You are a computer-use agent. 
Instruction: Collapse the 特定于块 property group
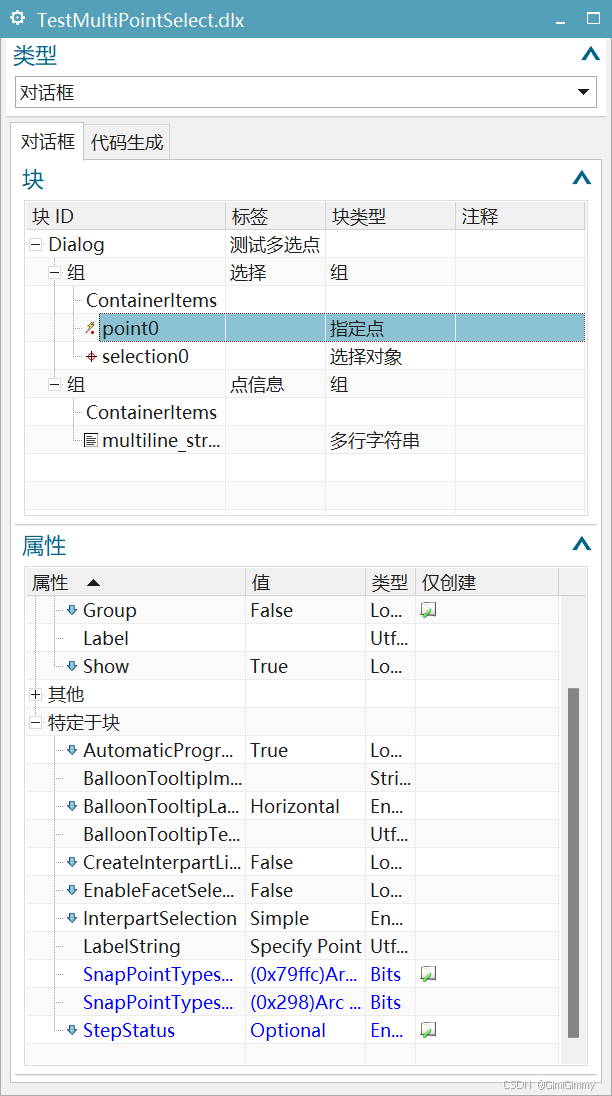point(36,722)
